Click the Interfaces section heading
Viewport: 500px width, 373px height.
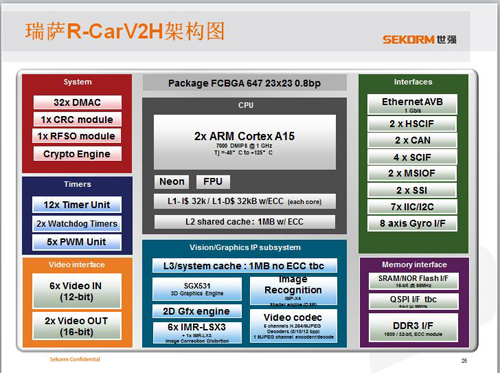pyautogui.click(x=413, y=82)
